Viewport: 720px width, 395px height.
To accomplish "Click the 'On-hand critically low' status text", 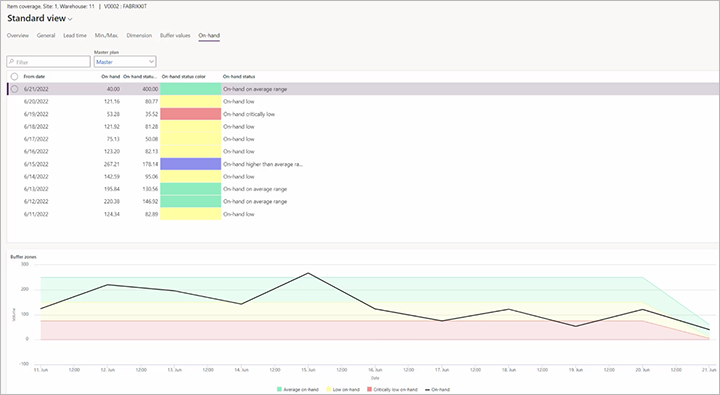I will pos(249,114).
